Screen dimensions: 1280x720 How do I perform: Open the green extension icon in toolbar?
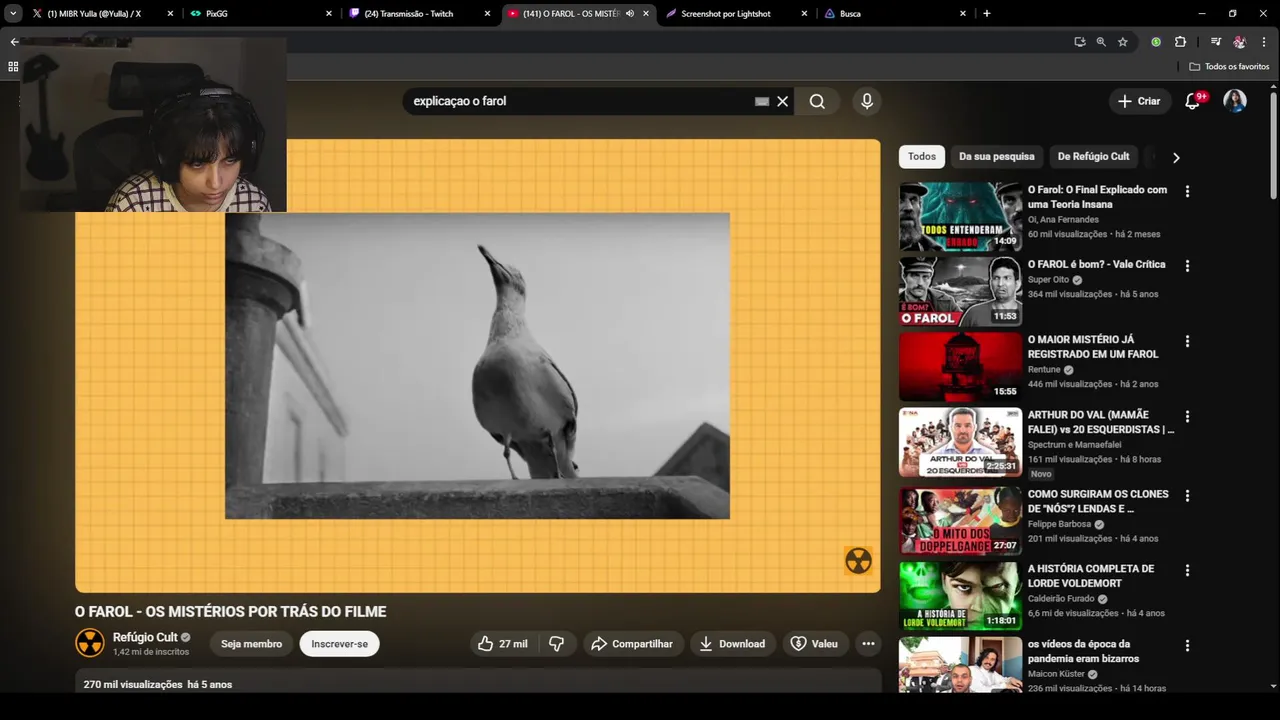click(x=1156, y=42)
